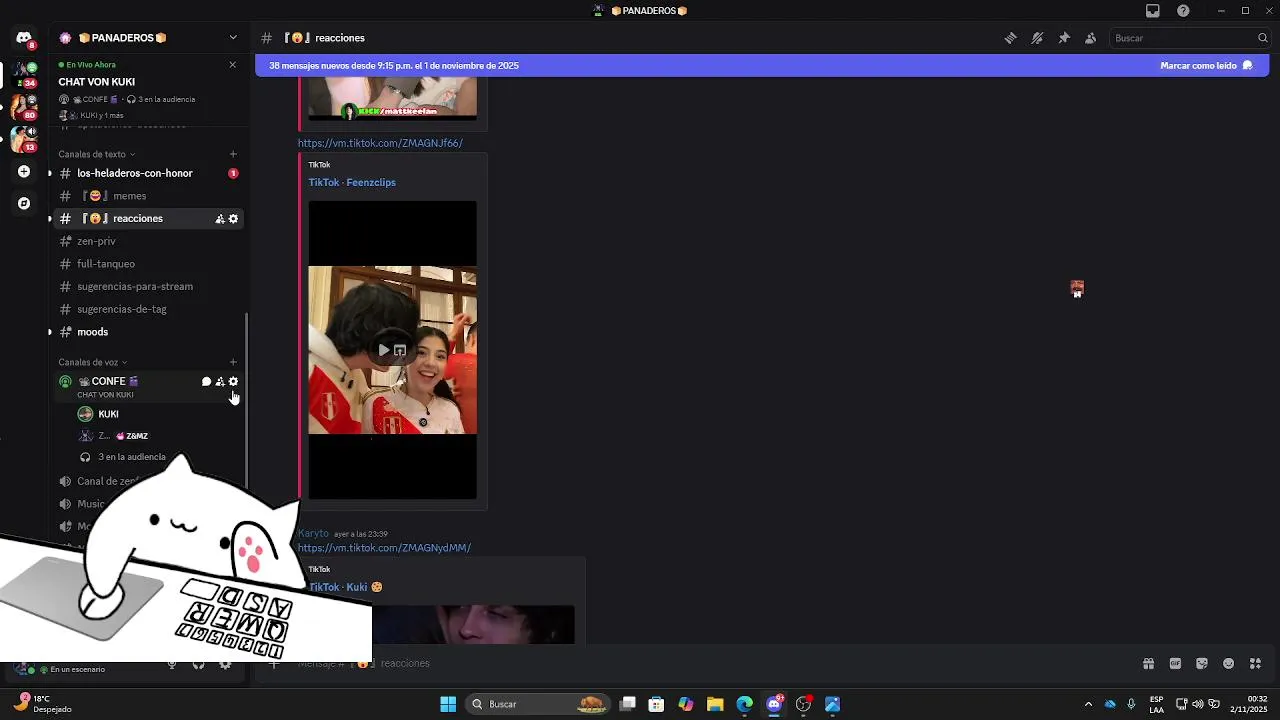Toggle microphone mute in user panel
The height and width of the screenshot is (720, 1280).
[172, 664]
